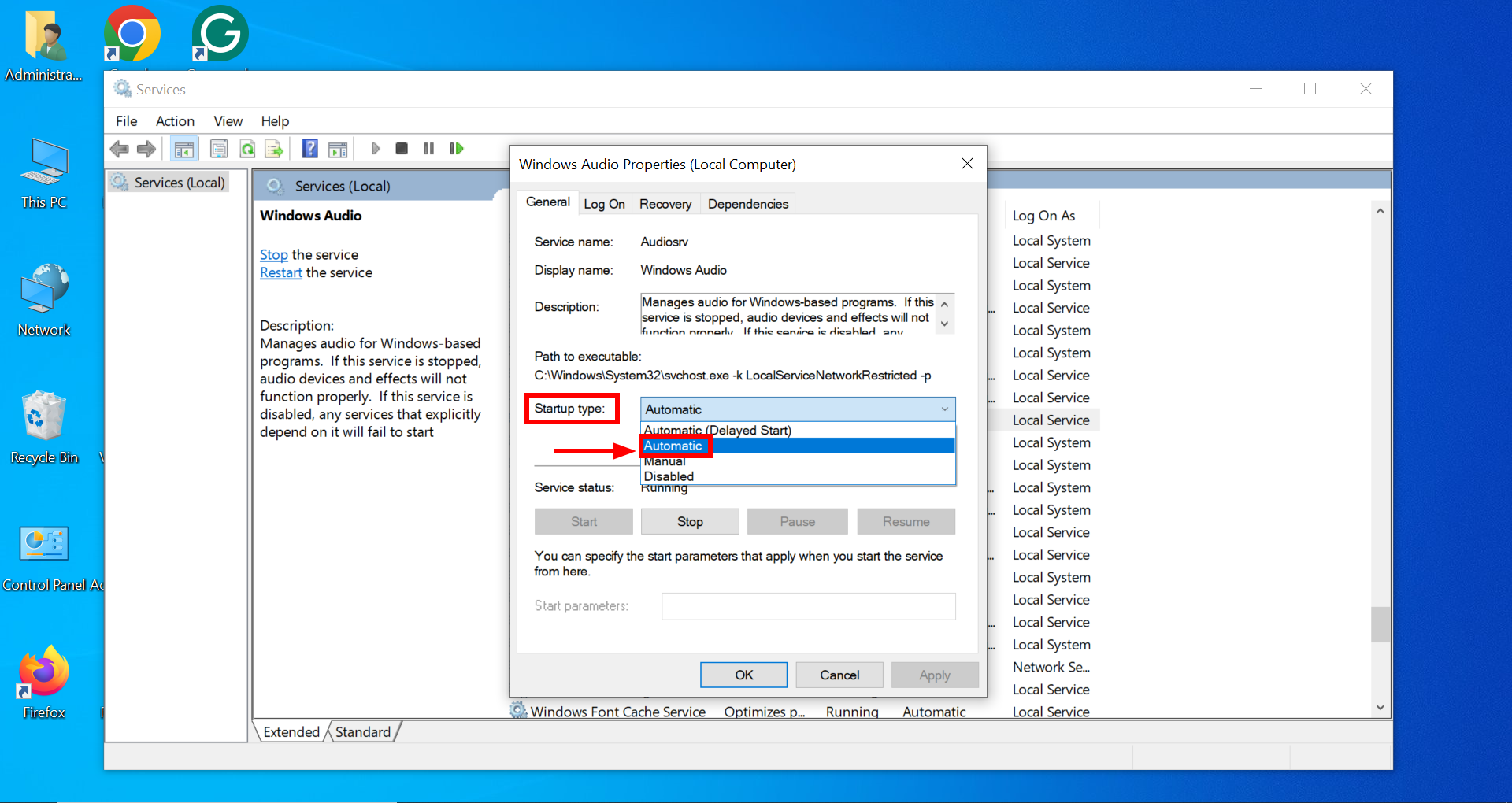Click the services list scroll-down arrow
This screenshot has height=803, width=1512.
[x=1380, y=707]
